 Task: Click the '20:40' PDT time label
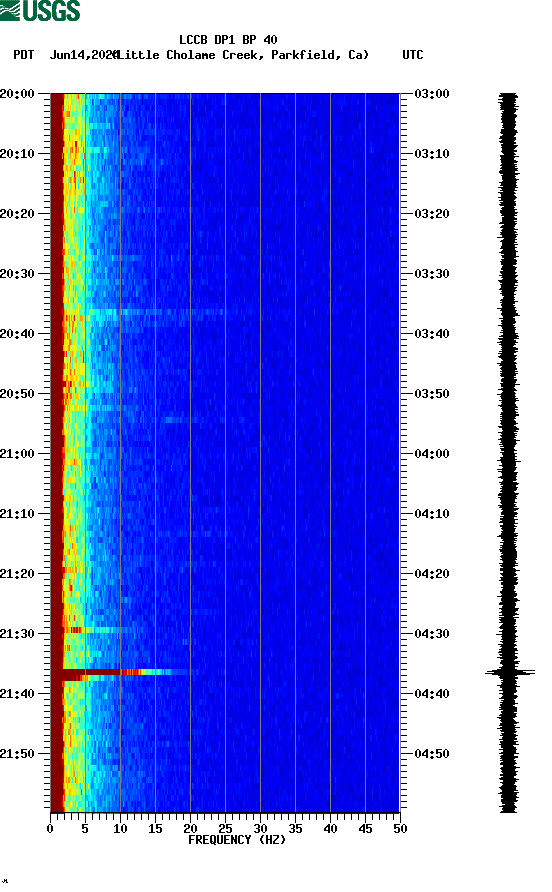pyautogui.click(x=18, y=334)
